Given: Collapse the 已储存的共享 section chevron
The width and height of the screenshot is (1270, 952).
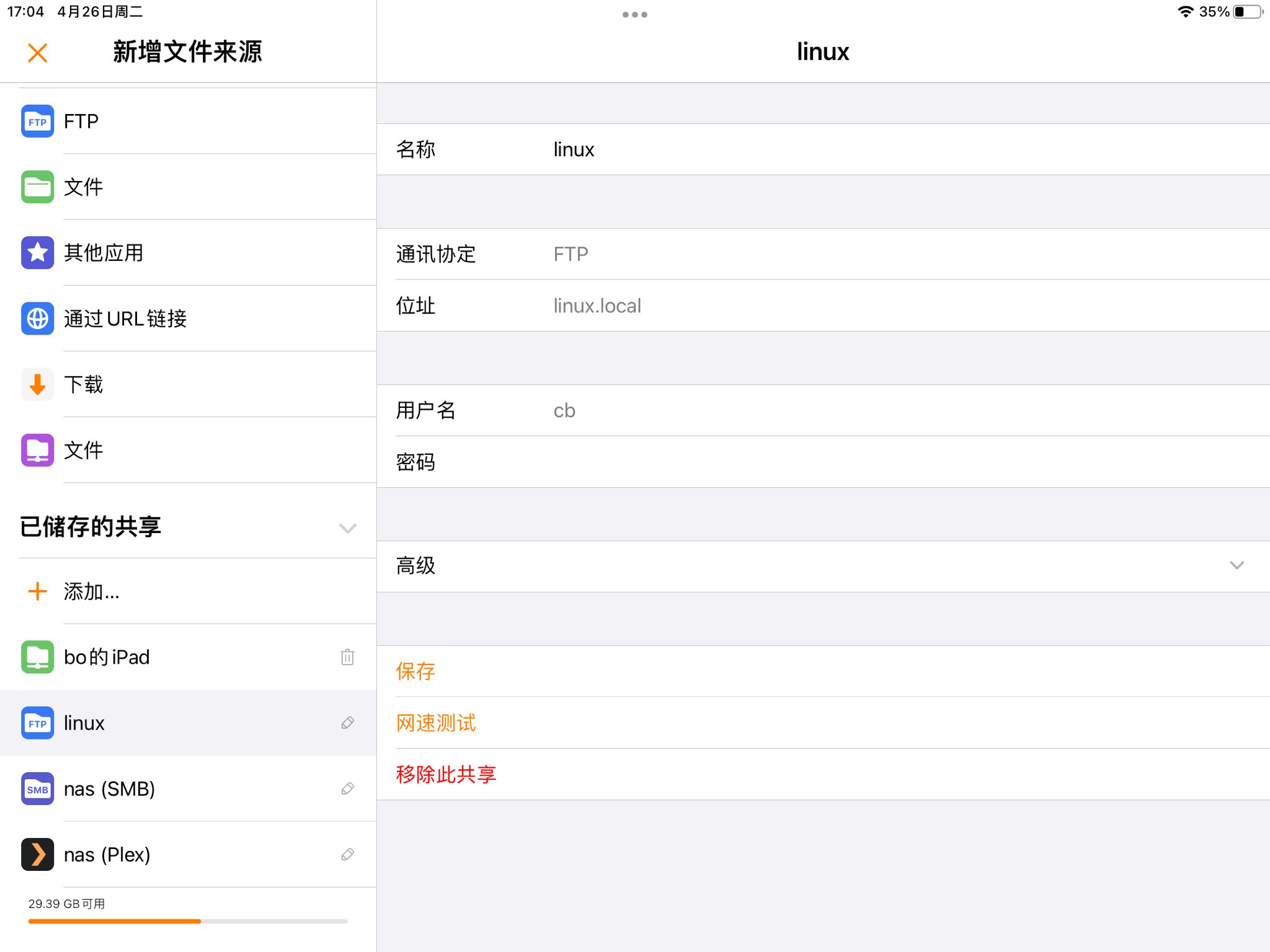Looking at the screenshot, I should pos(347,528).
